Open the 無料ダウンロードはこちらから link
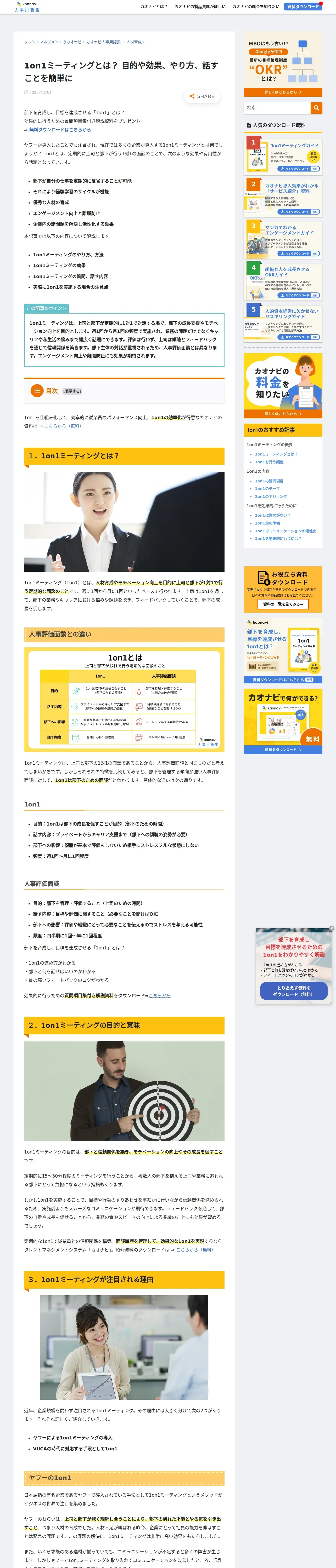 tap(60, 130)
